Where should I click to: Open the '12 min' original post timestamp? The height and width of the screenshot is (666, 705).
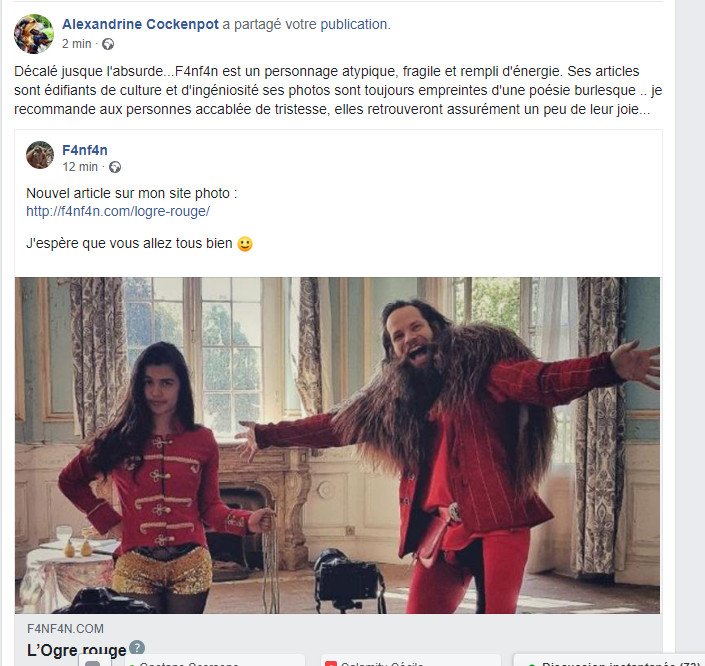[x=80, y=167]
